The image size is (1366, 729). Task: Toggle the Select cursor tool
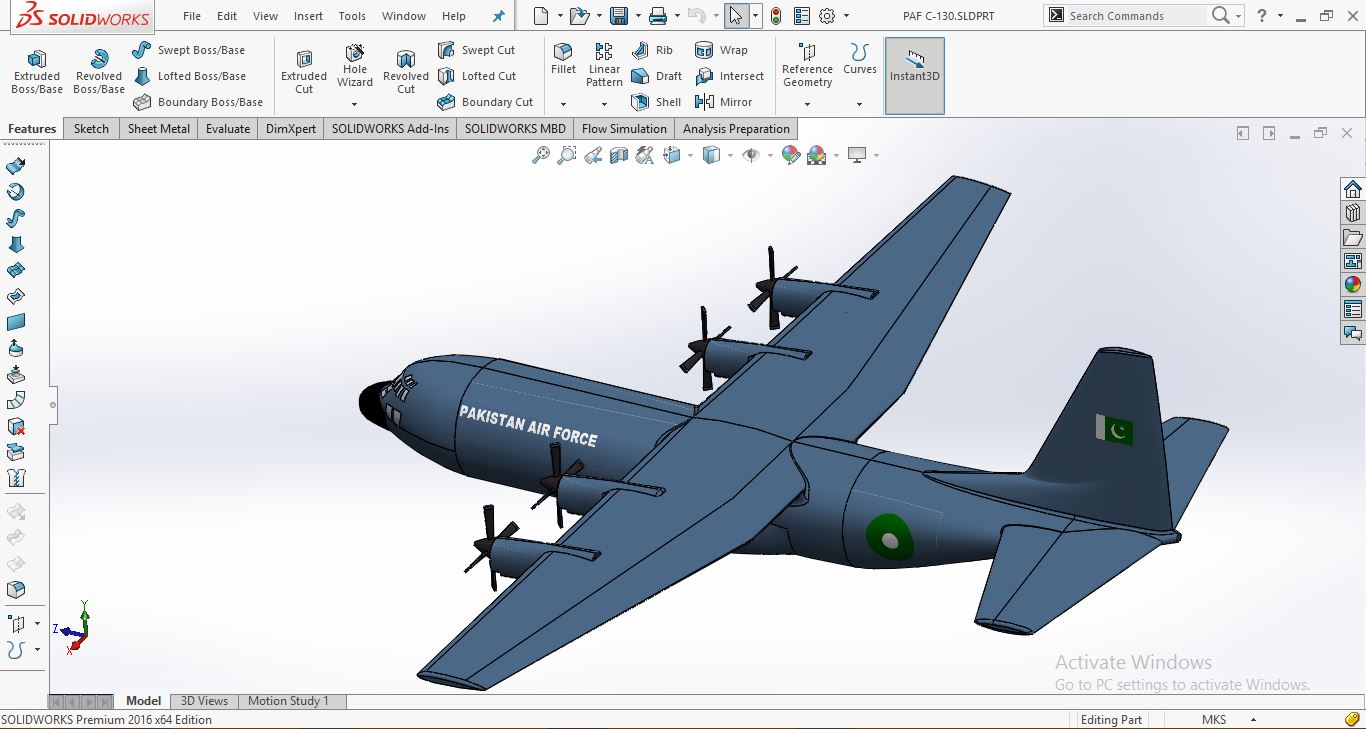[x=736, y=16]
